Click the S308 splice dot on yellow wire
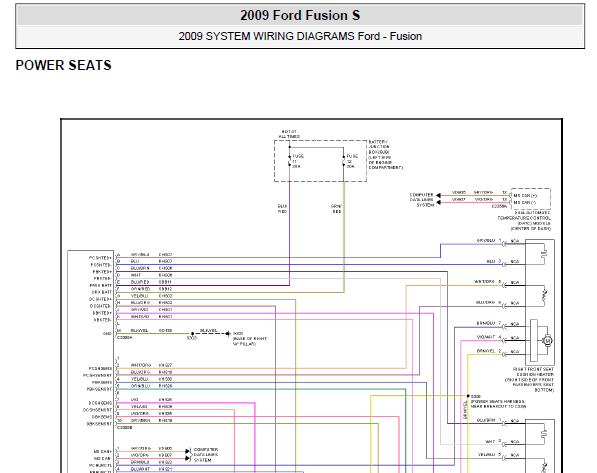The width and height of the screenshot is (597, 473). point(468,396)
